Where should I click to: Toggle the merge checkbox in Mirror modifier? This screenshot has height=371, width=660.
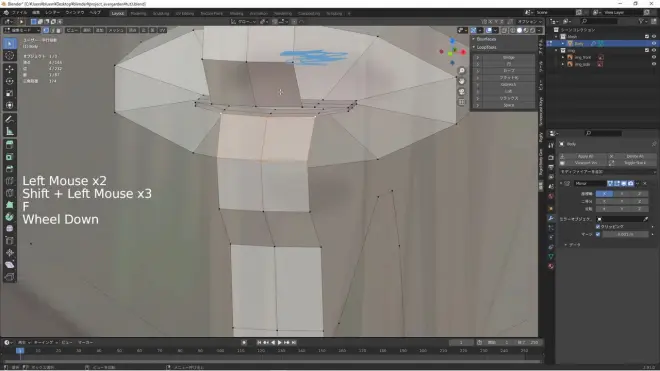[x=598, y=234]
